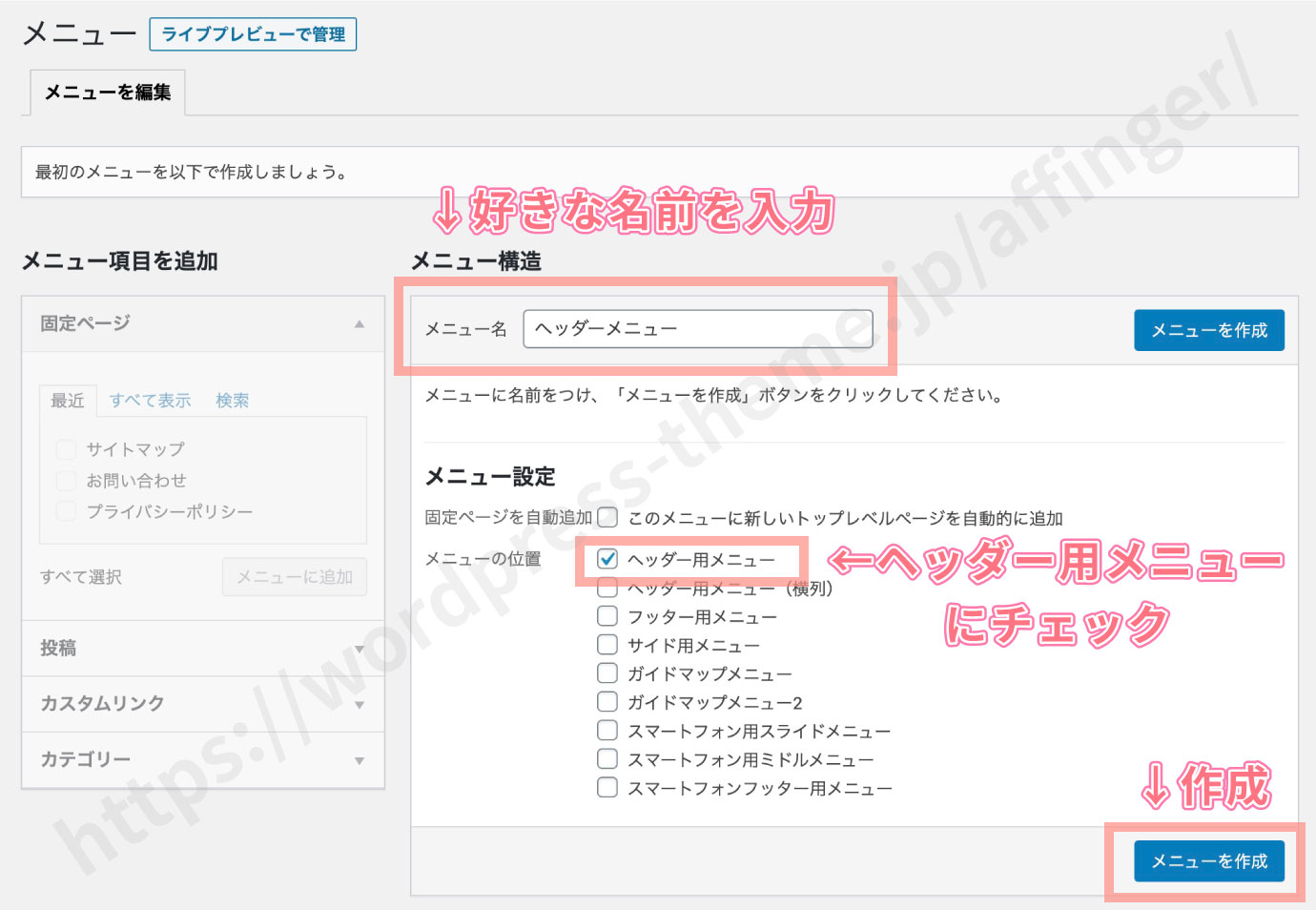Check the ヘッダー用メニュー（横列） checkbox
Screen dimensions: 1316x910
click(x=607, y=589)
